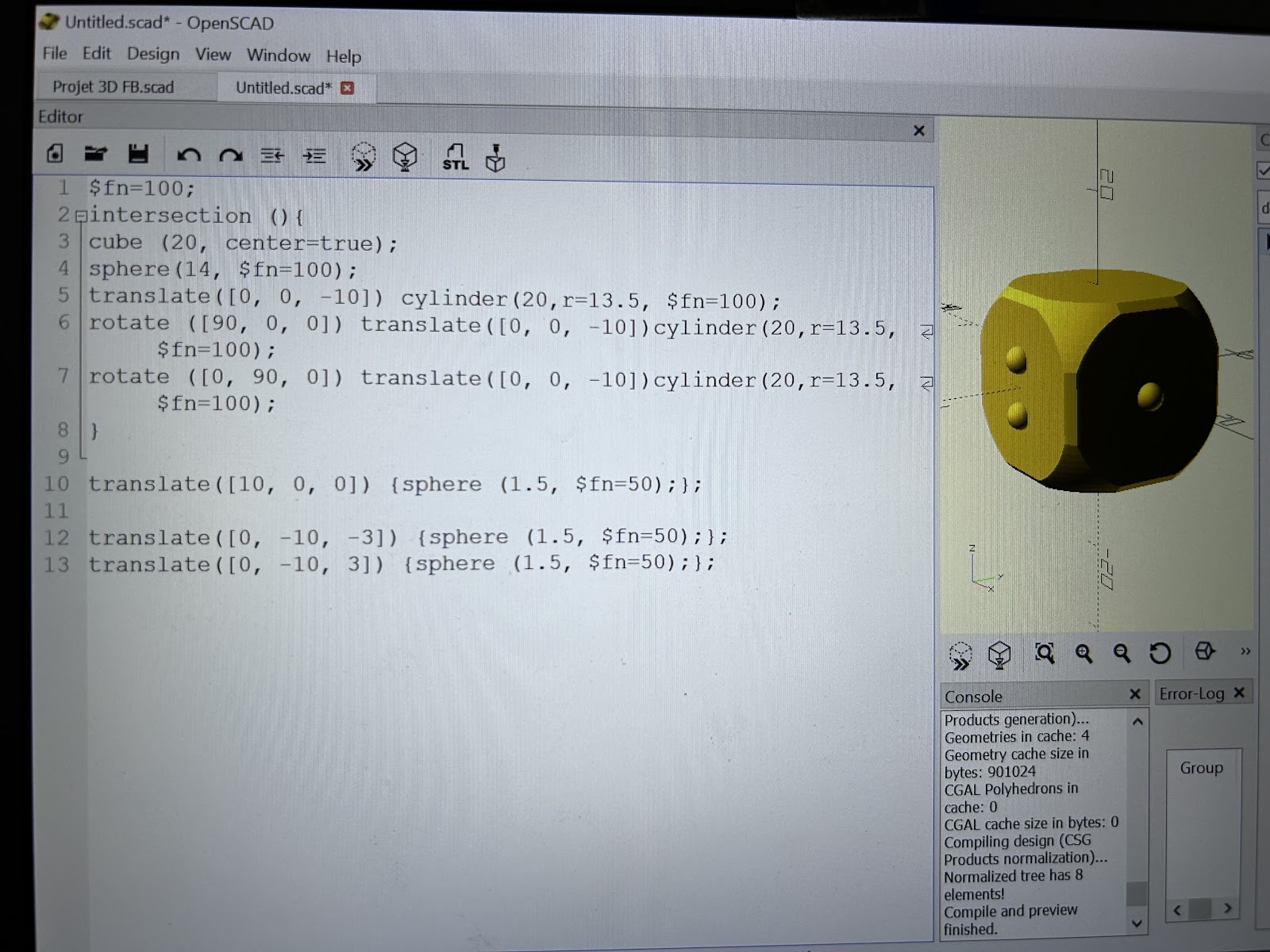
Task: Close the Console panel
Action: click(x=1135, y=694)
